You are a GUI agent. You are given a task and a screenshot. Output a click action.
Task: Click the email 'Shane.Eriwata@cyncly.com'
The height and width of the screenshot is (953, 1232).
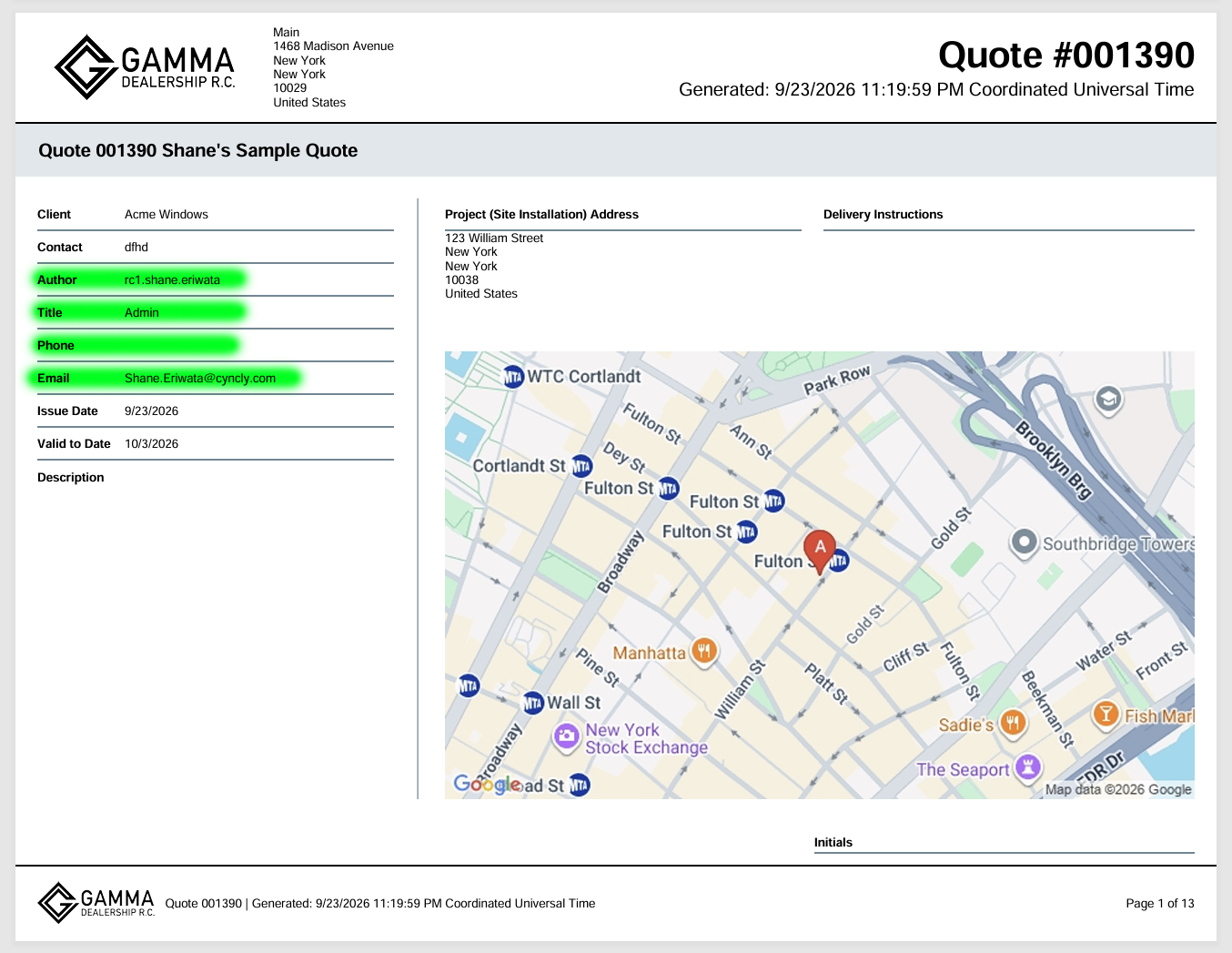pos(199,379)
